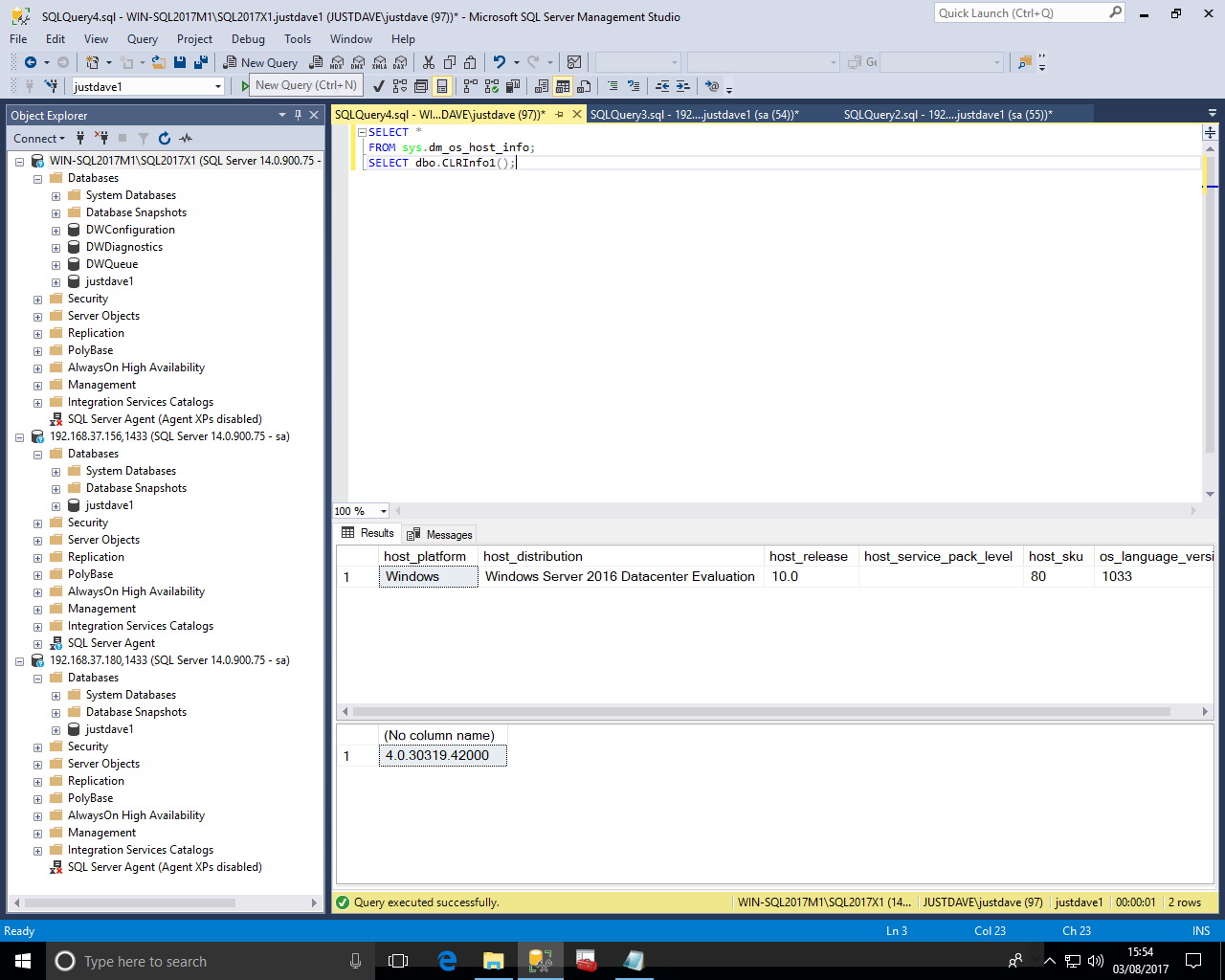Expand the DWConfiguration database node
Viewport: 1225px width, 980px height.
pyautogui.click(x=56, y=231)
